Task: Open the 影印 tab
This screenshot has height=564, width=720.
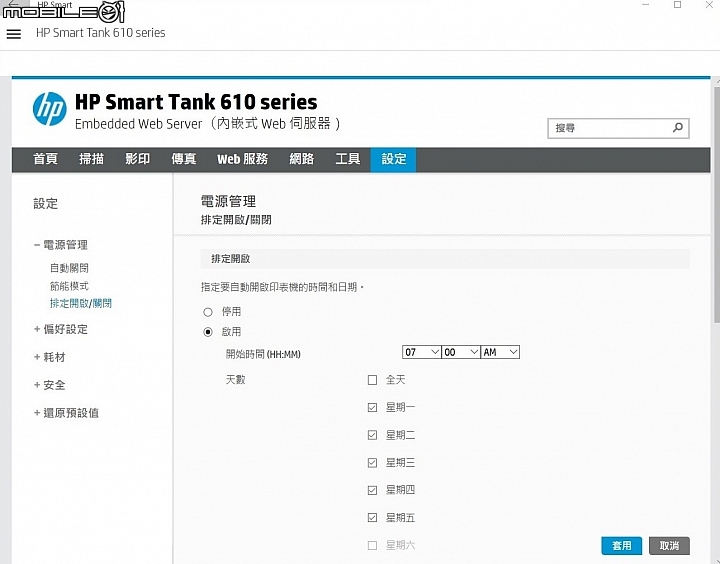Action: 137,159
